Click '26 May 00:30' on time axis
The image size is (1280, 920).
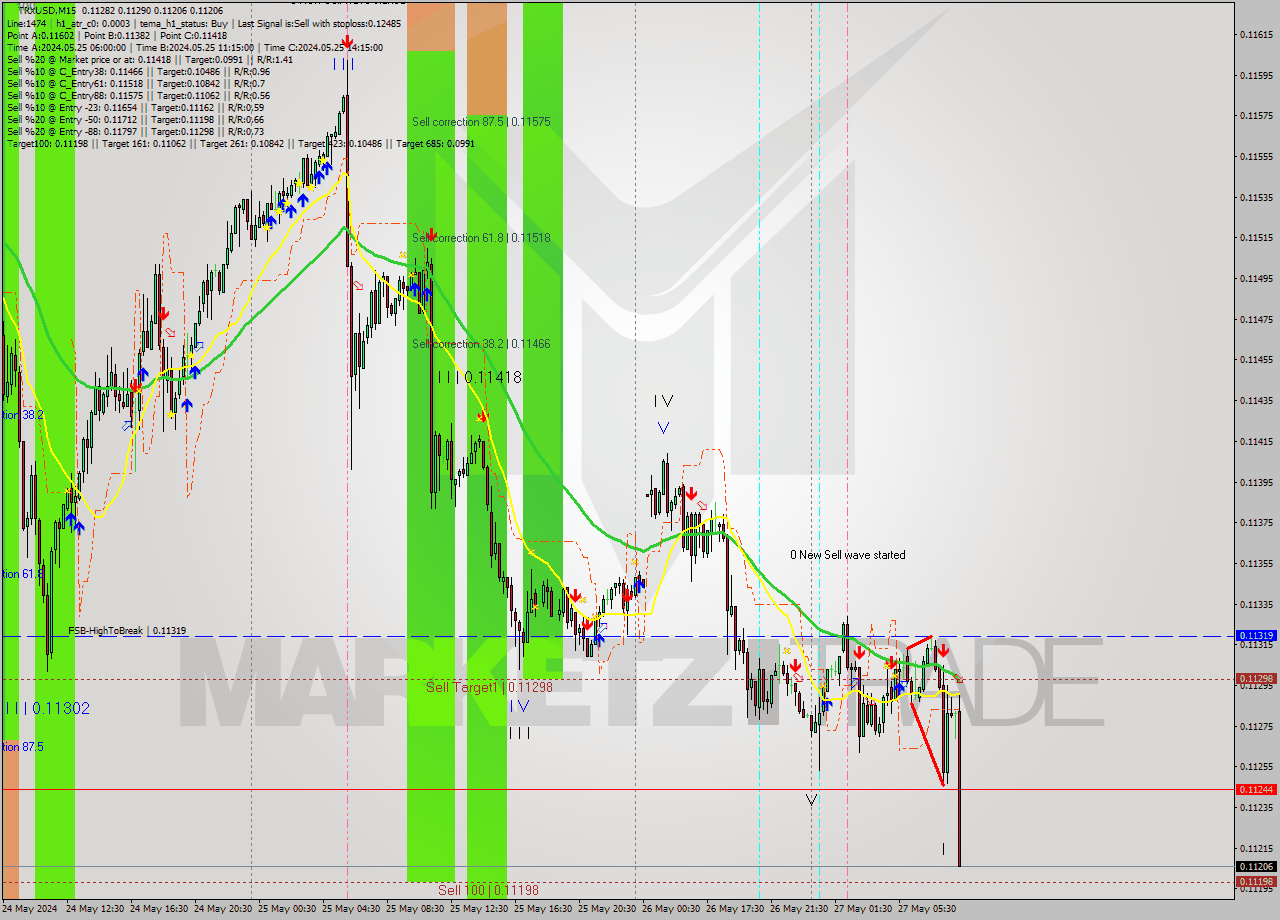pos(671,909)
